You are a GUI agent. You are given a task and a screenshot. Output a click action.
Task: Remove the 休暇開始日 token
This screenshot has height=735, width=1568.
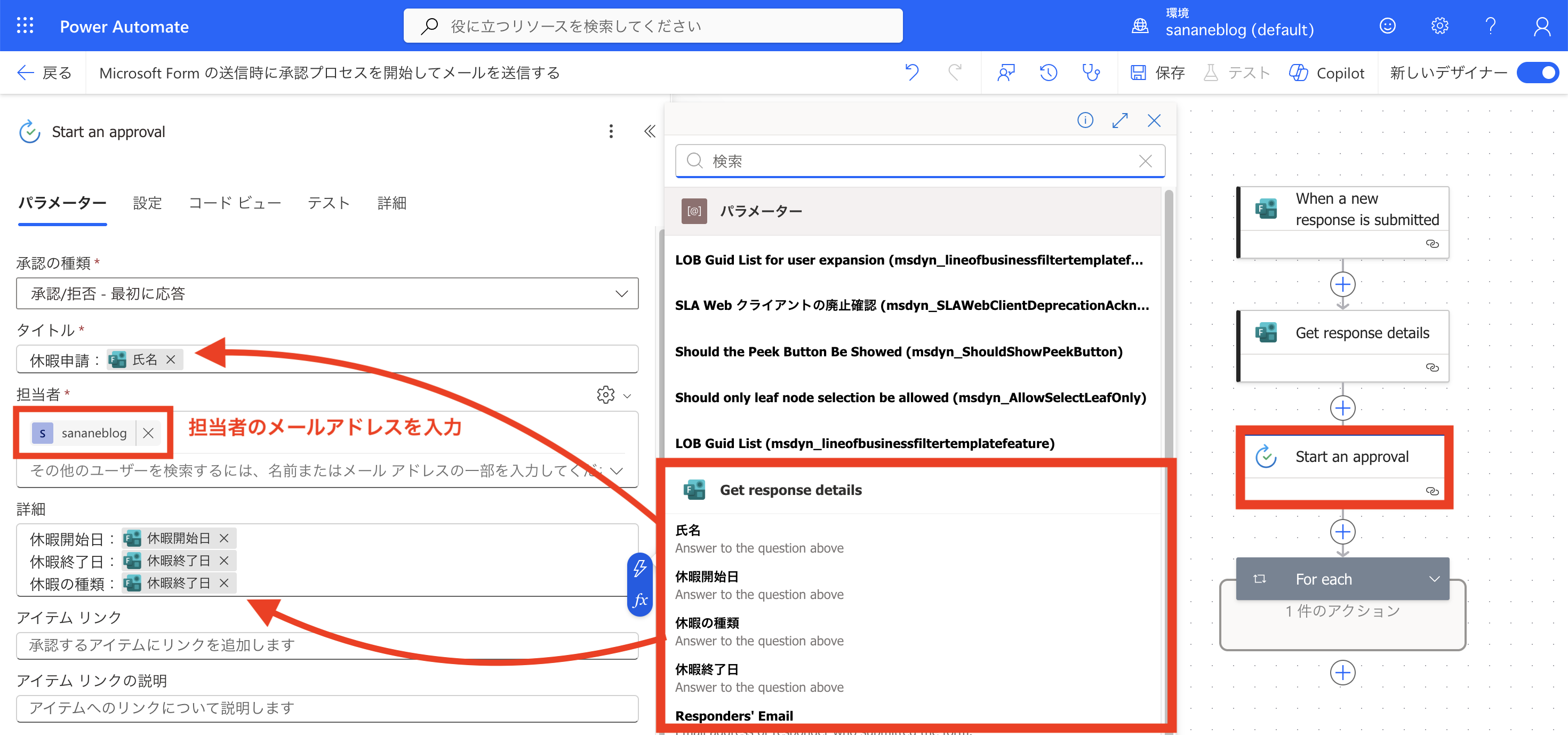click(224, 538)
